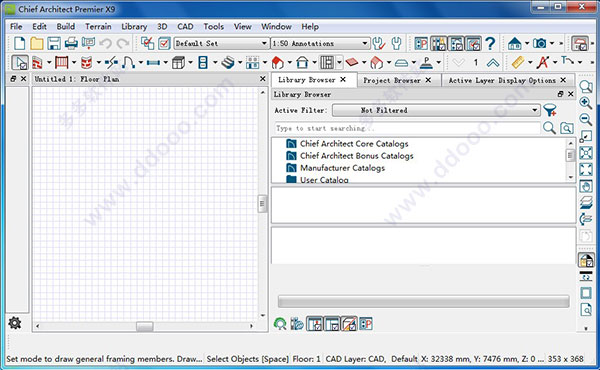Print using the printer icon
The height and width of the screenshot is (370, 600).
pos(71,44)
